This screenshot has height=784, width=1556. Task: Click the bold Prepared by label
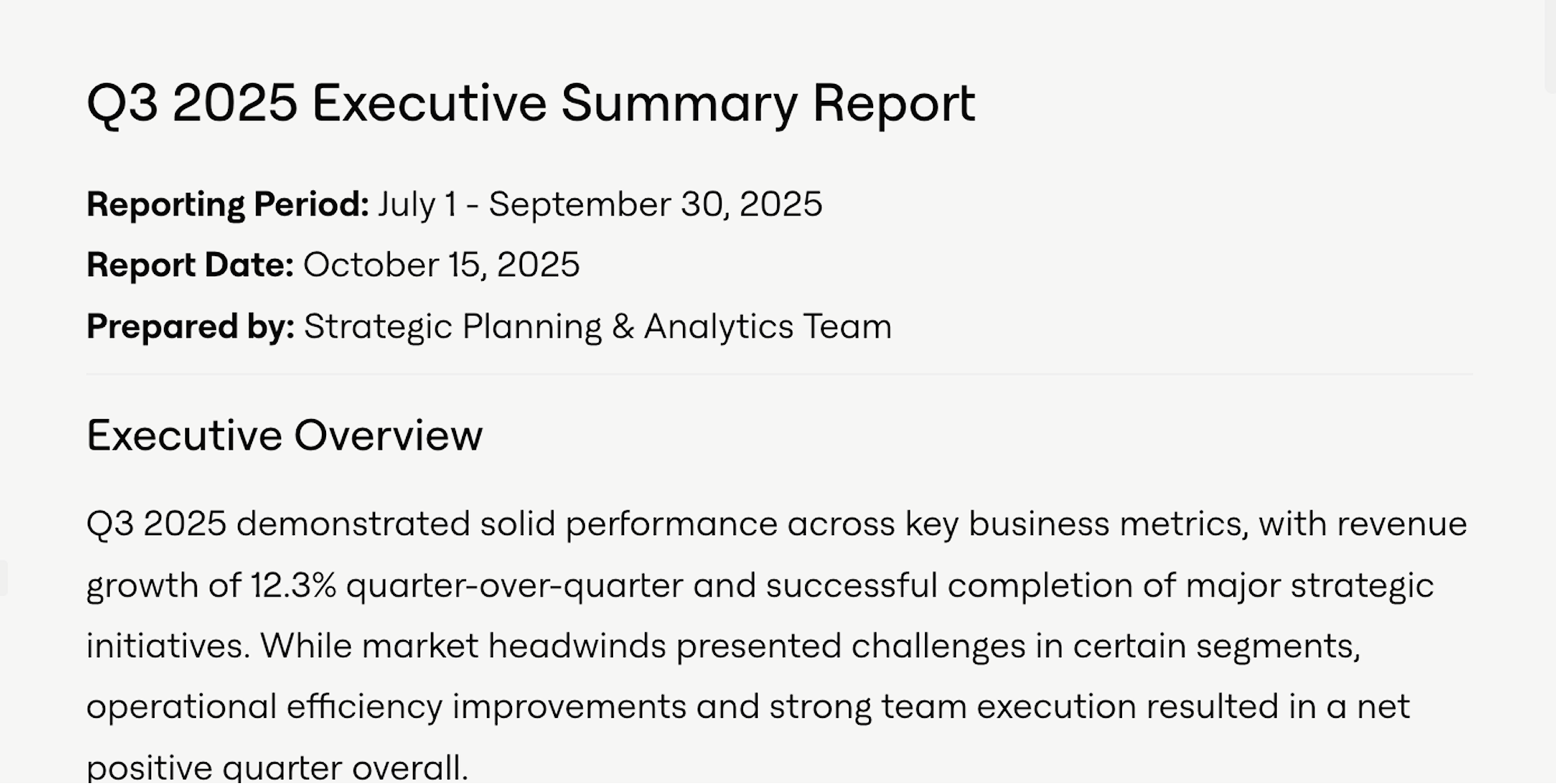pos(191,327)
